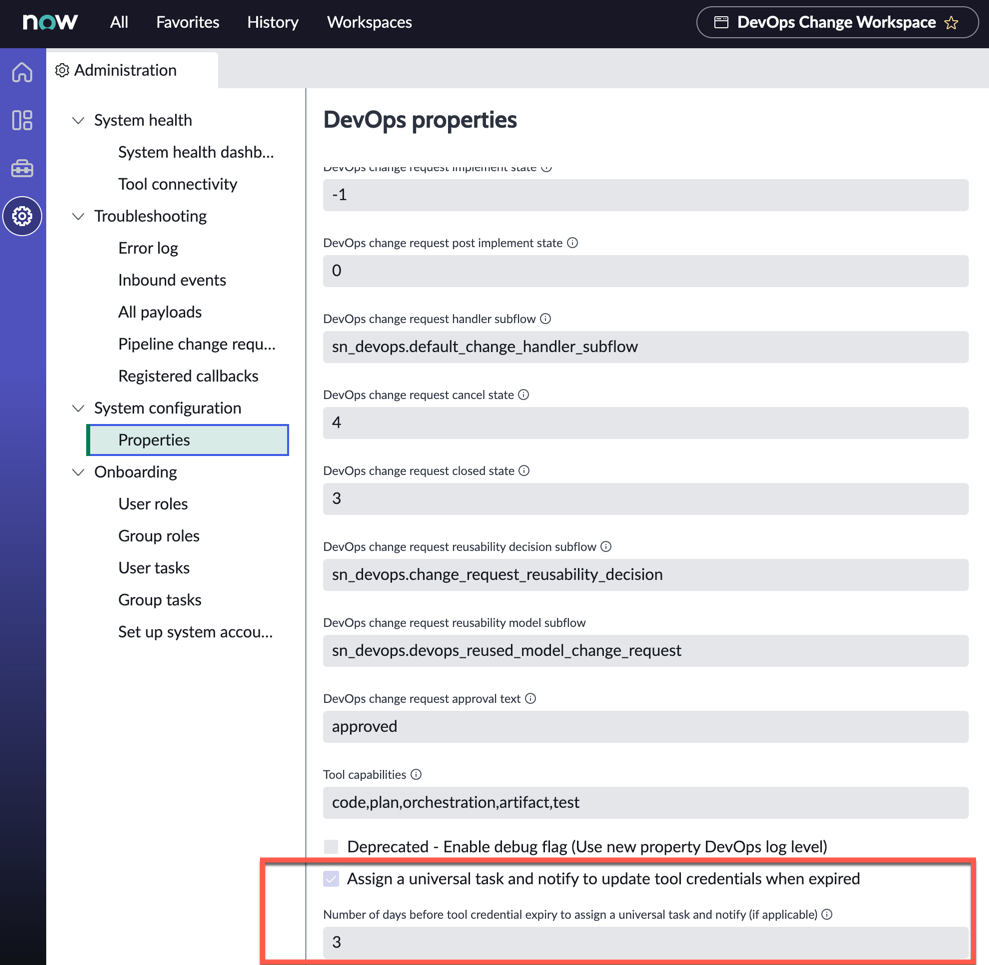Screen dimensions: 989x965
Task: Click closed state field with 3
Action: click(645, 499)
